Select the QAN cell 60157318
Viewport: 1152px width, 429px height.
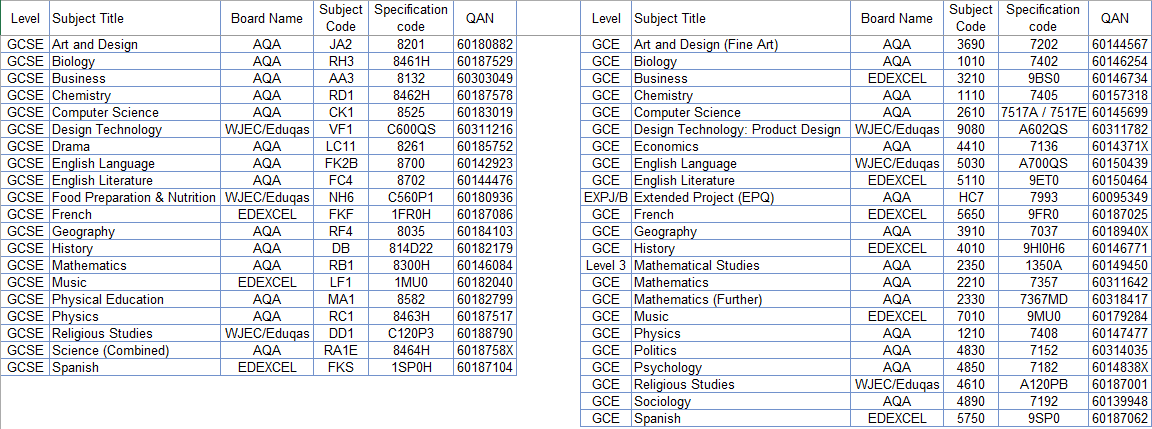(1120, 95)
